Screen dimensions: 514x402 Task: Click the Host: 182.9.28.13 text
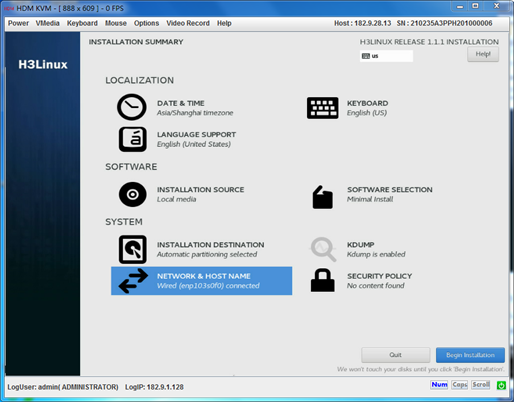tap(362, 23)
